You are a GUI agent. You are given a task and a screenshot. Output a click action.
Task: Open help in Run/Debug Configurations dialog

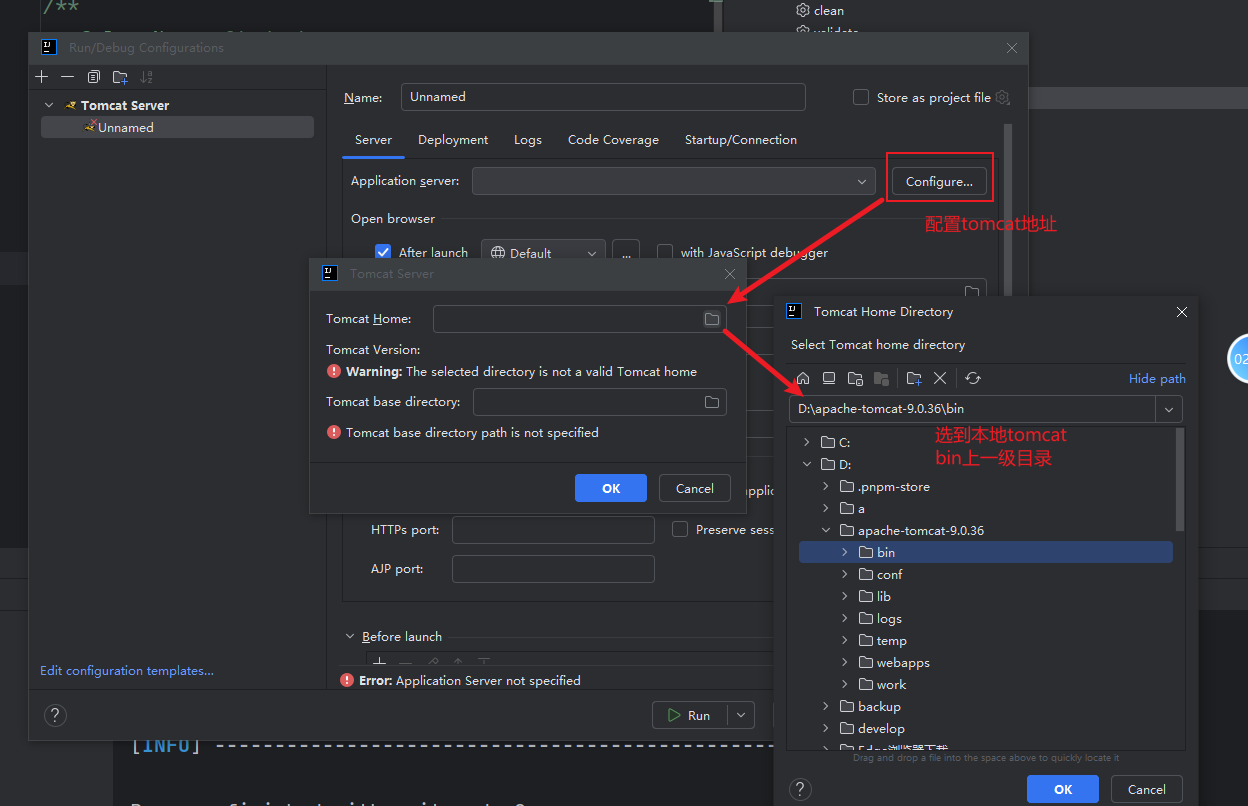click(x=56, y=715)
